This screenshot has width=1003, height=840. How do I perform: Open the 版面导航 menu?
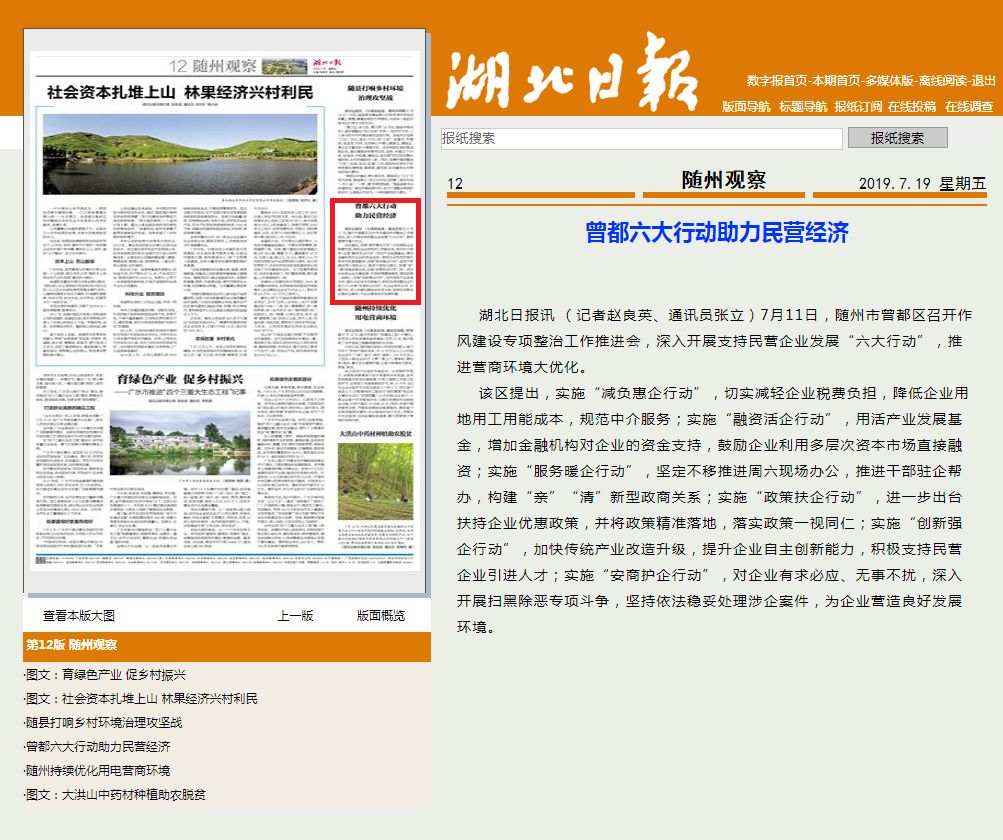pyautogui.click(x=746, y=107)
